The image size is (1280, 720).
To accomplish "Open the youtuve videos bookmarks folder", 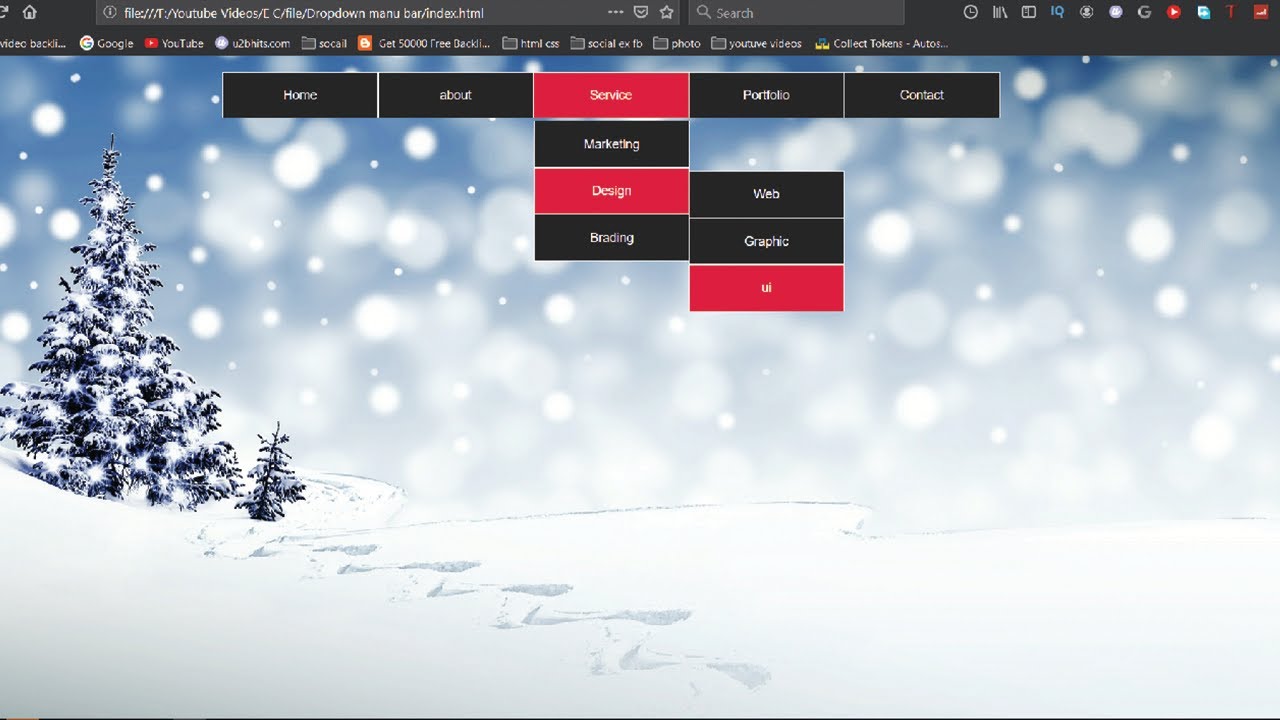I will coord(756,43).
